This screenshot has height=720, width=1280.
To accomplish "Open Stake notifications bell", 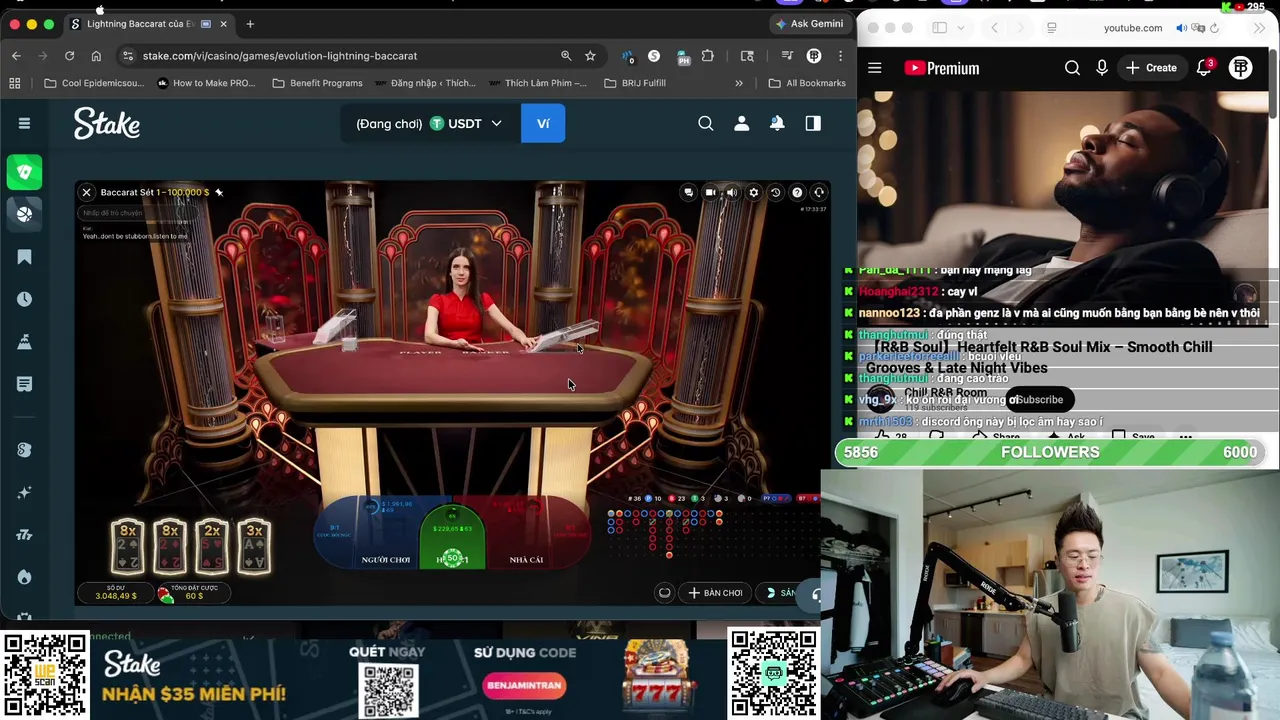I will click(777, 123).
